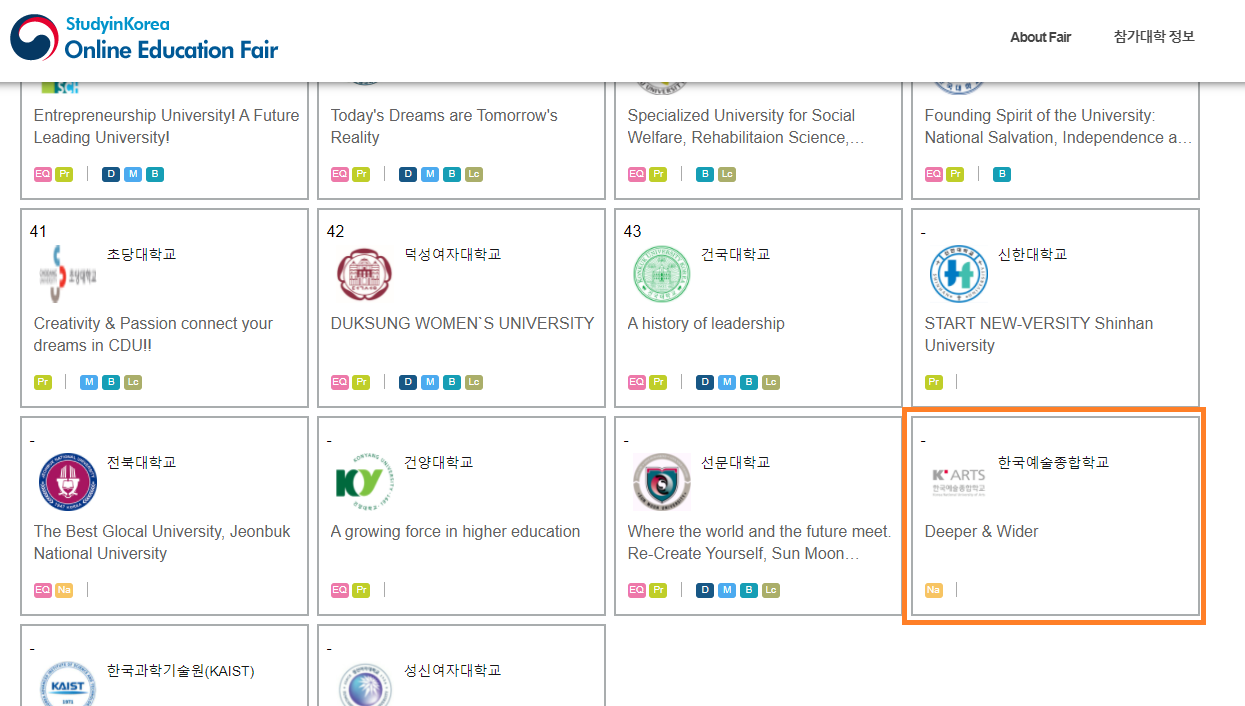1245x706 pixels.
Task: Click the K-ARTS logo
Action: tap(958, 482)
